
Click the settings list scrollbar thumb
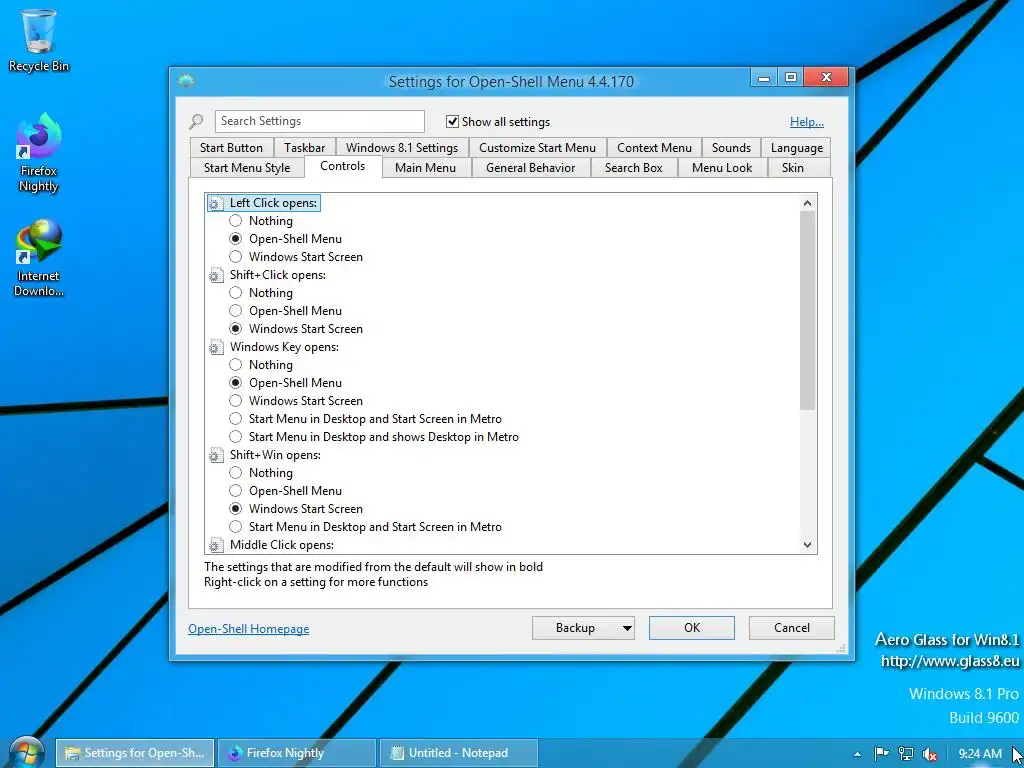pos(807,311)
